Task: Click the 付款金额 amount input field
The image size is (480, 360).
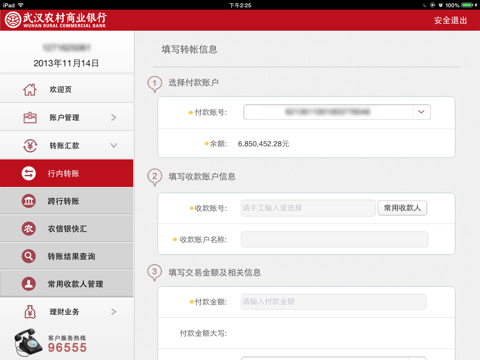Action: 333,302
